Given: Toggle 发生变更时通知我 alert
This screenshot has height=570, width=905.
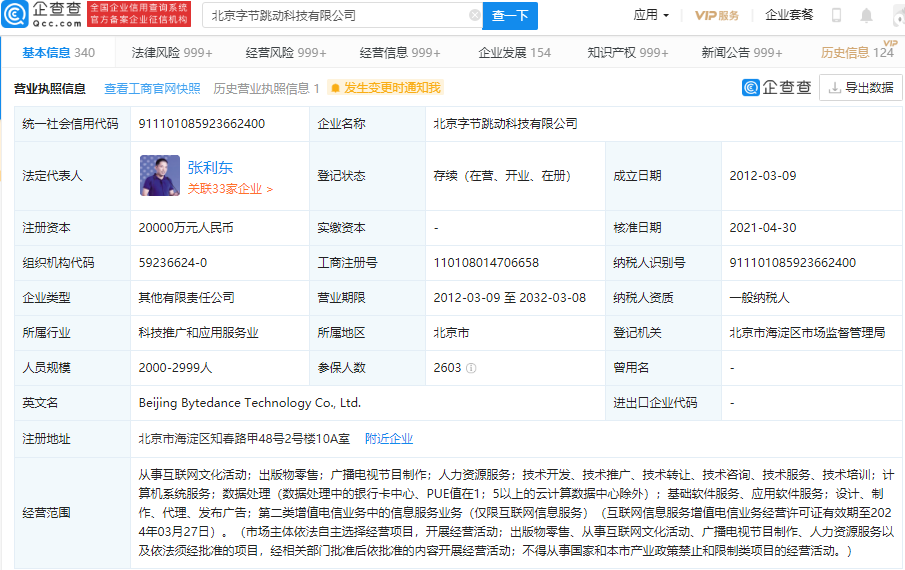Looking at the screenshot, I should (x=385, y=88).
